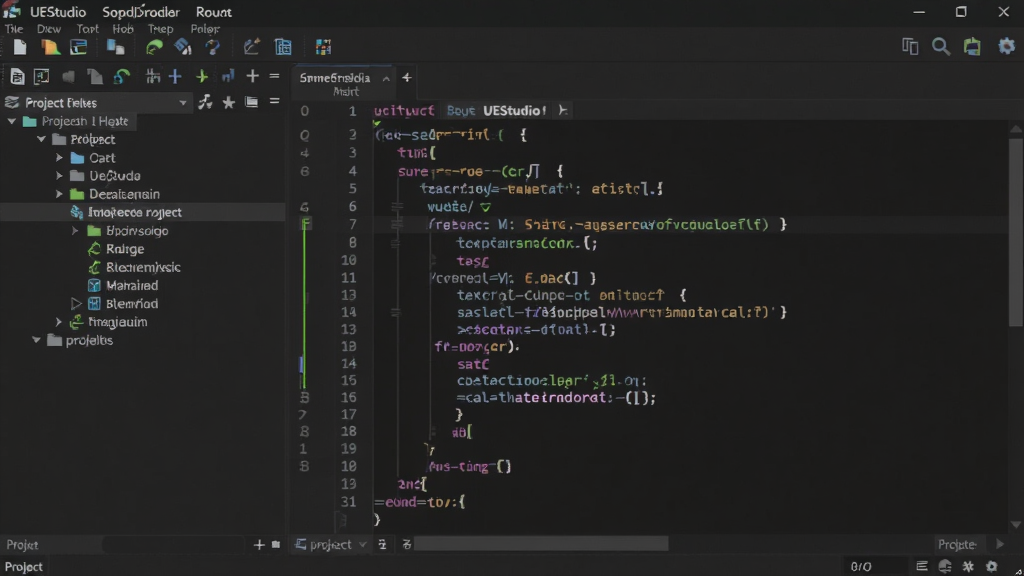Image resolution: width=1024 pixels, height=576 pixels.
Task: Click the first document icon in second toolbar
Action: tap(17, 77)
